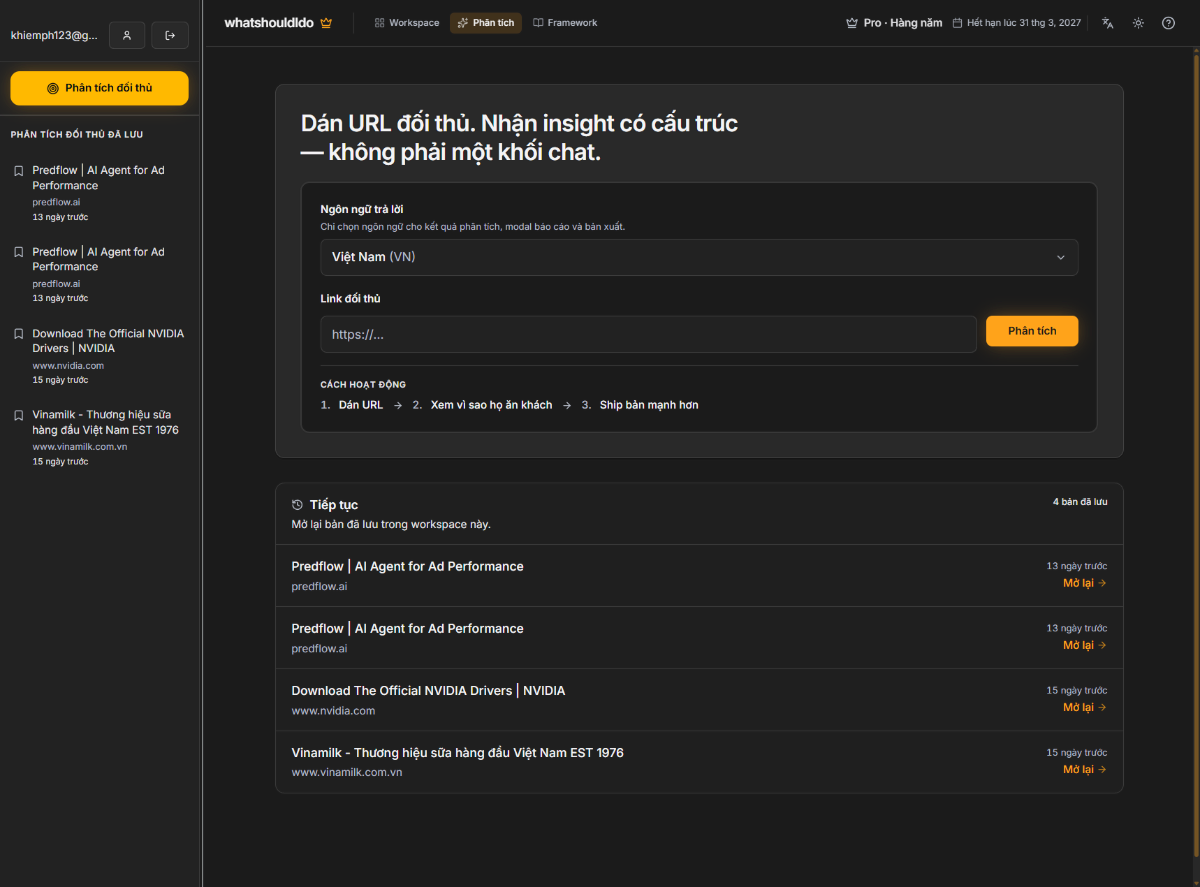Click the 4 bản đã lưu label
This screenshot has height=887, width=1200.
point(1080,502)
